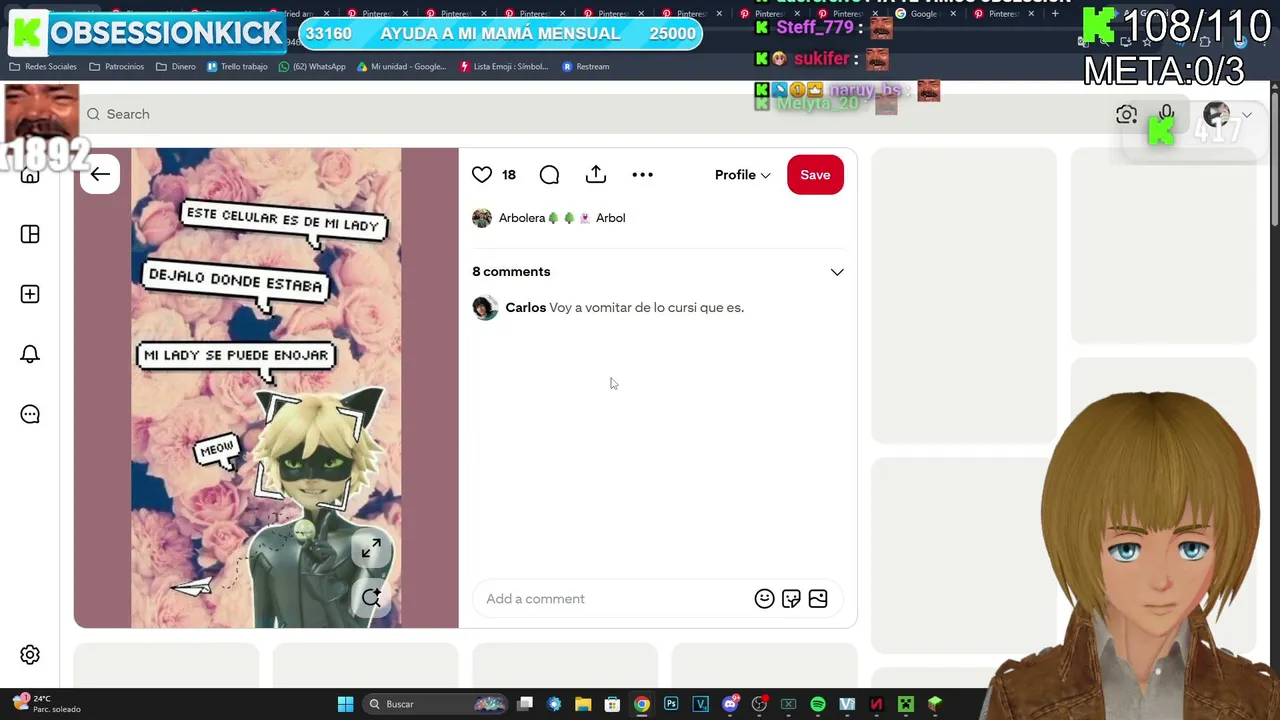This screenshot has height=720, width=1280.
Task: Open the three-dots more options menu
Action: [x=642, y=175]
